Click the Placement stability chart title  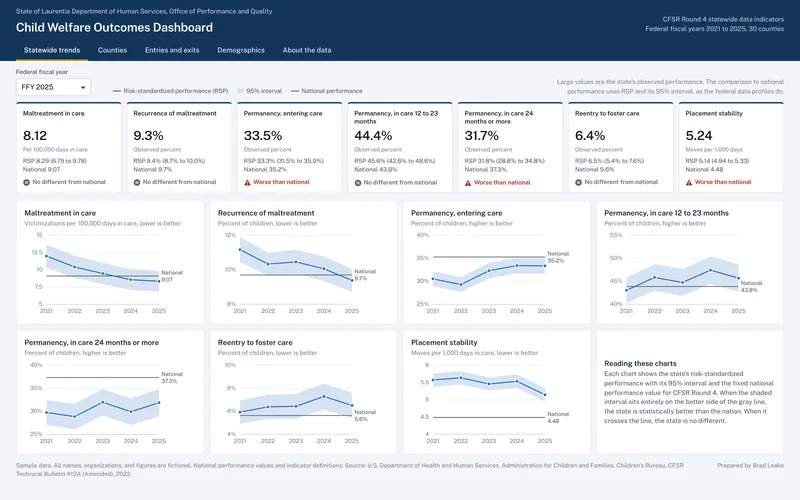click(x=444, y=343)
